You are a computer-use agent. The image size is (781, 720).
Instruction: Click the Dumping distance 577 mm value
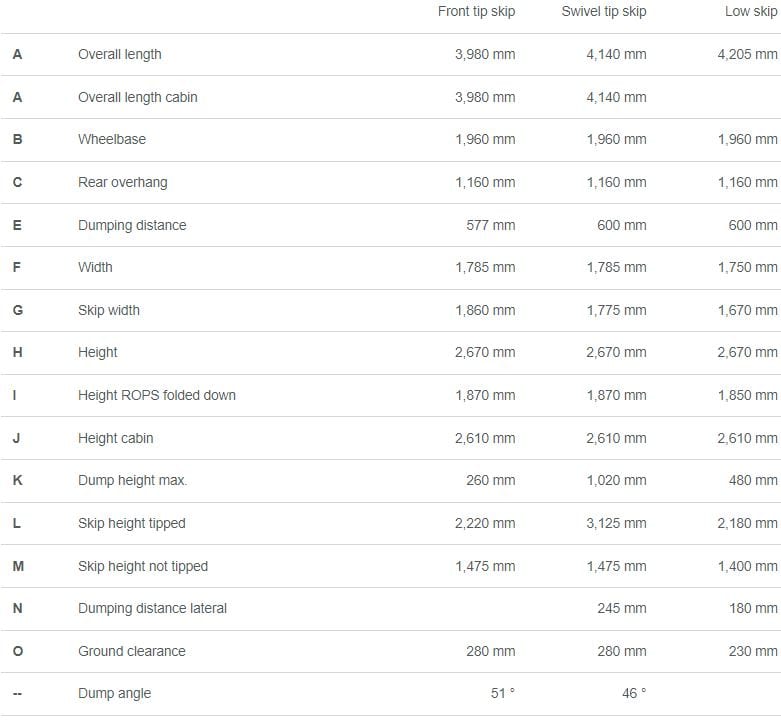(490, 226)
